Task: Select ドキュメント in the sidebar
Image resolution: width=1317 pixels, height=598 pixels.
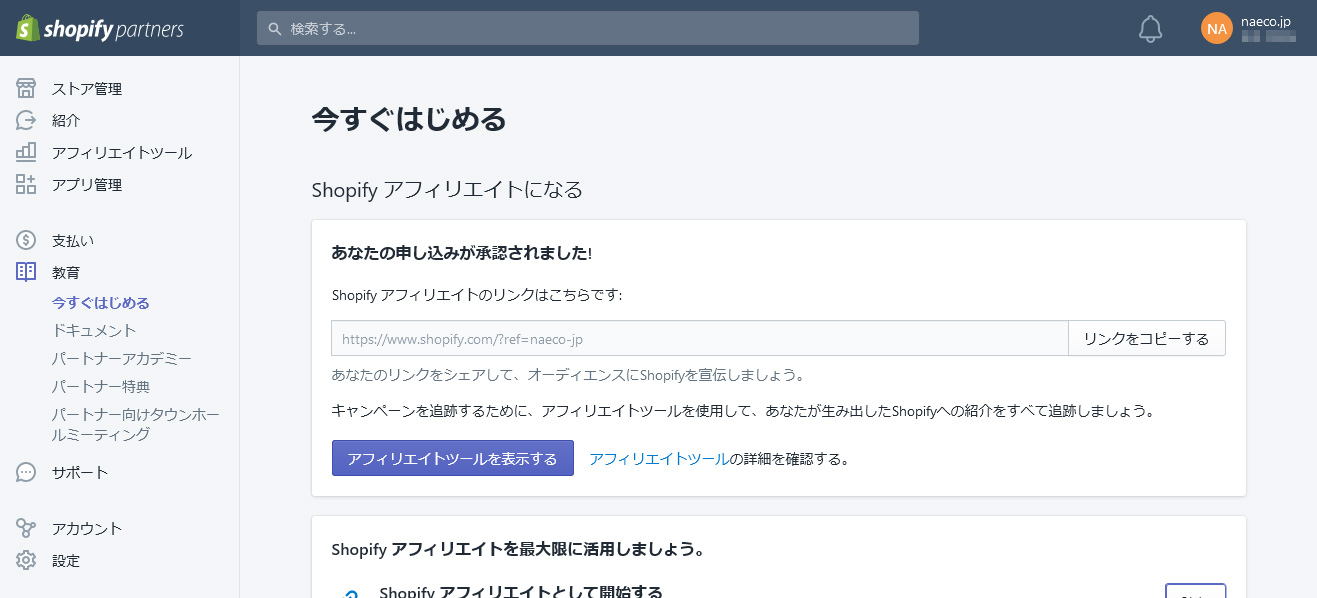Action: click(x=94, y=330)
